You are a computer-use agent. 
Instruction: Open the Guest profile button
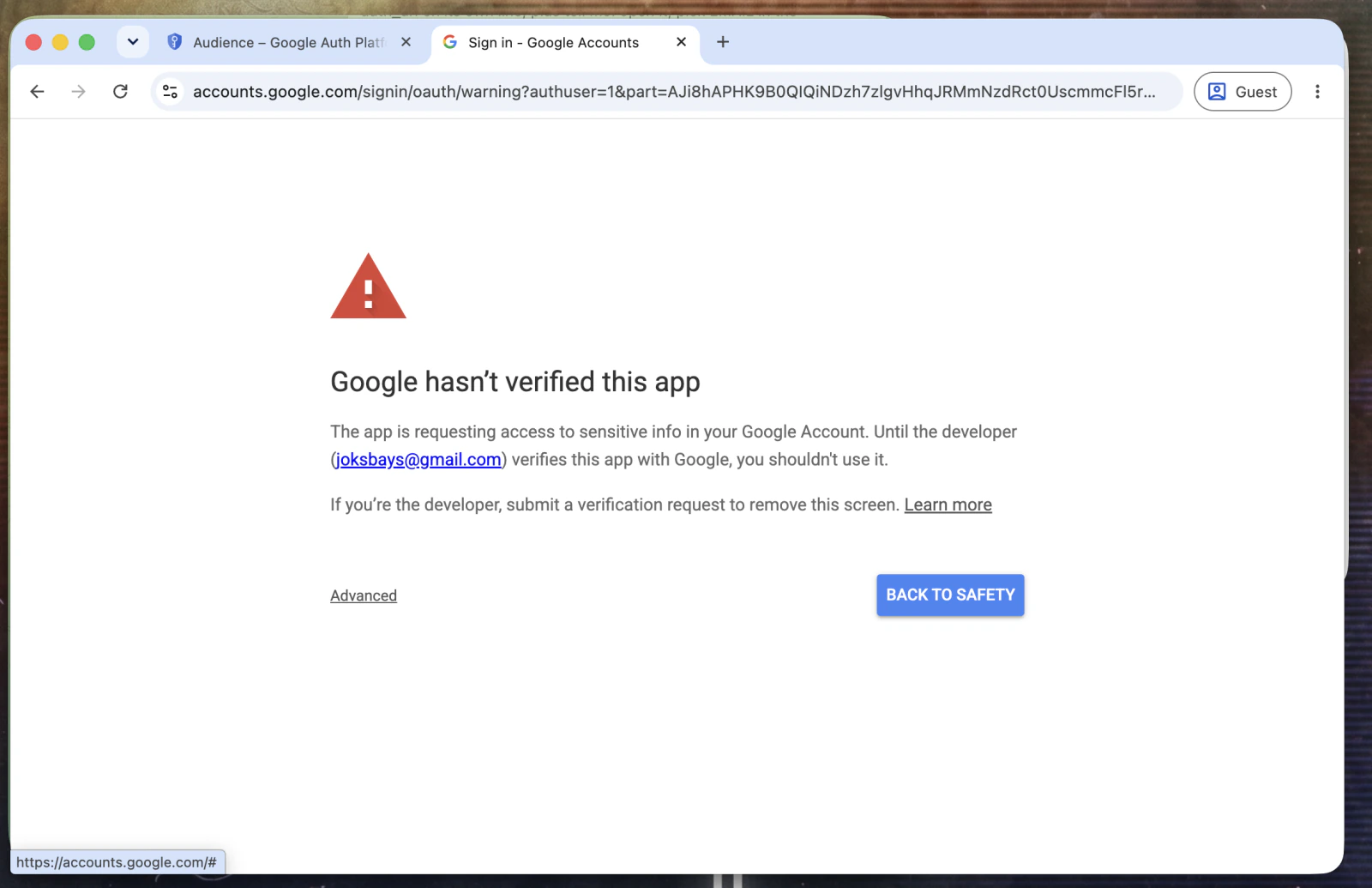coord(1243,92)
